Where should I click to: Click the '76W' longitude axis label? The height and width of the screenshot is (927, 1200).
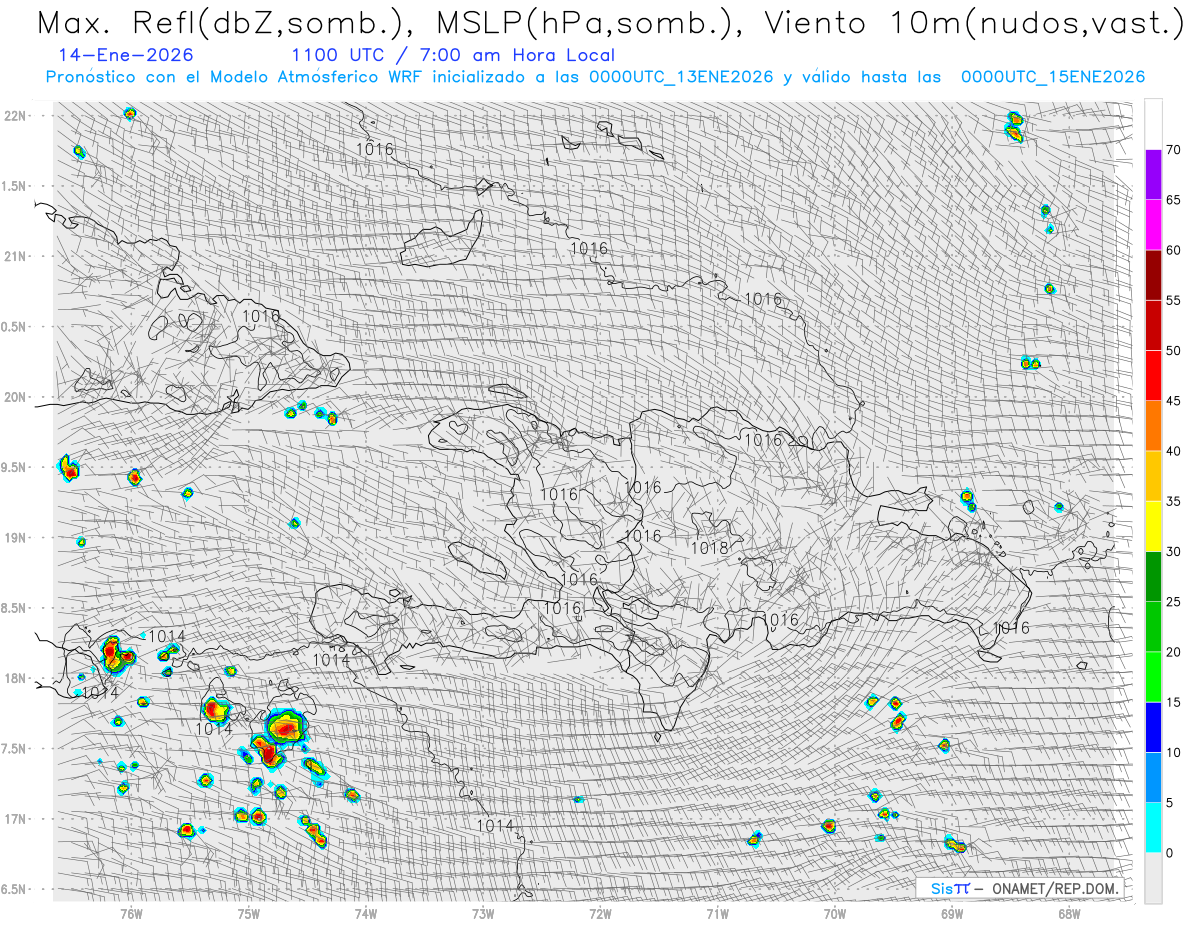[131, 914]
